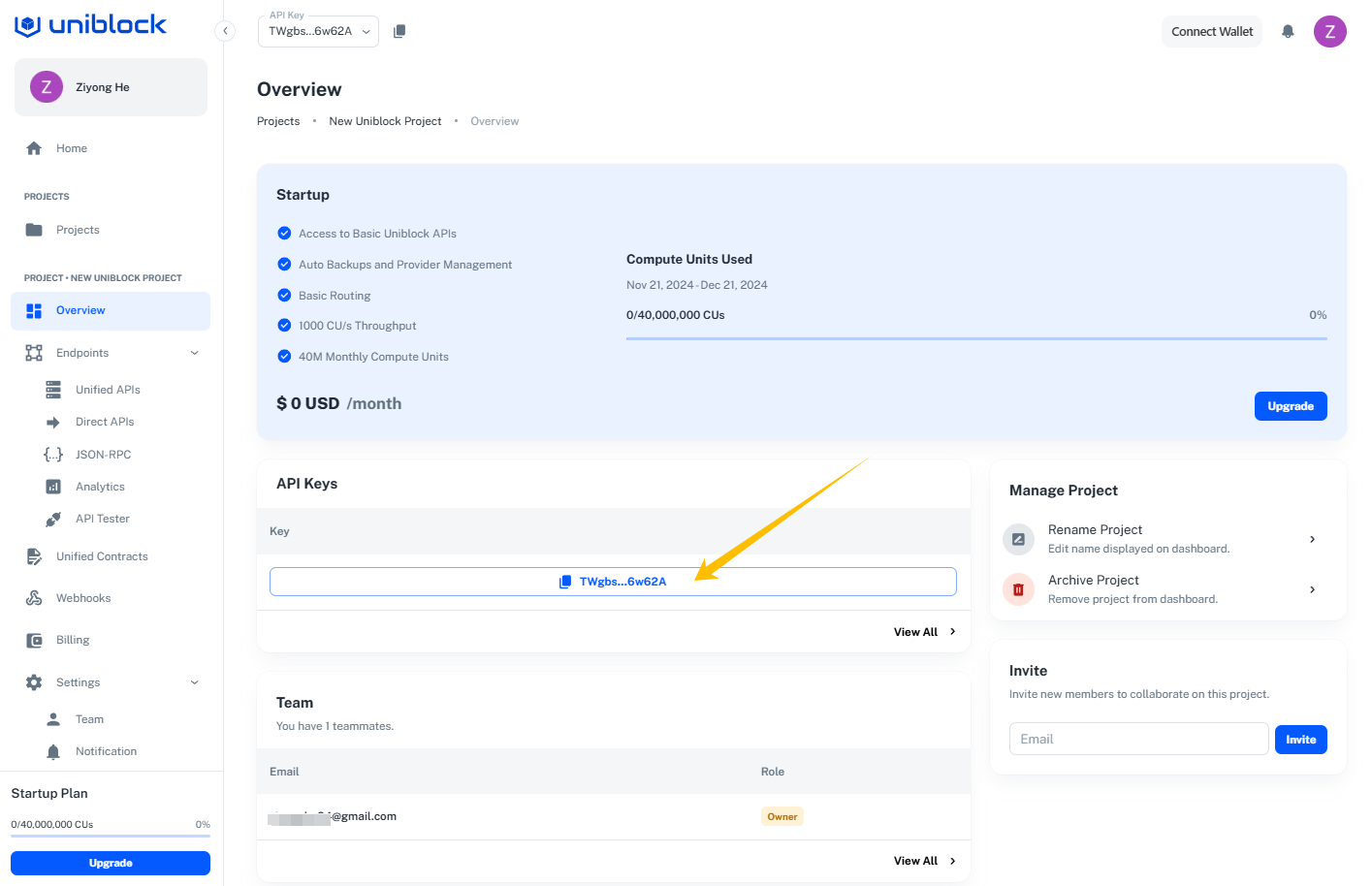Open Archive Project chevron arrow
Viewport: 1372px width, 886px height.
pos(1313,589)
